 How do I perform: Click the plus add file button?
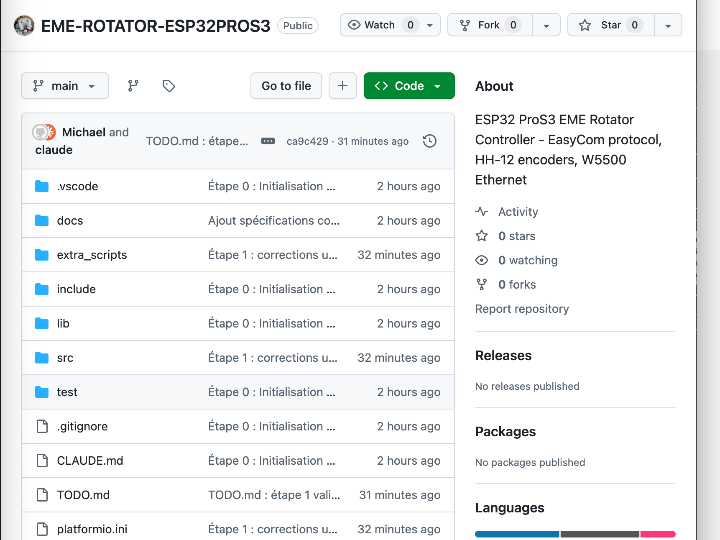[342, 86]
